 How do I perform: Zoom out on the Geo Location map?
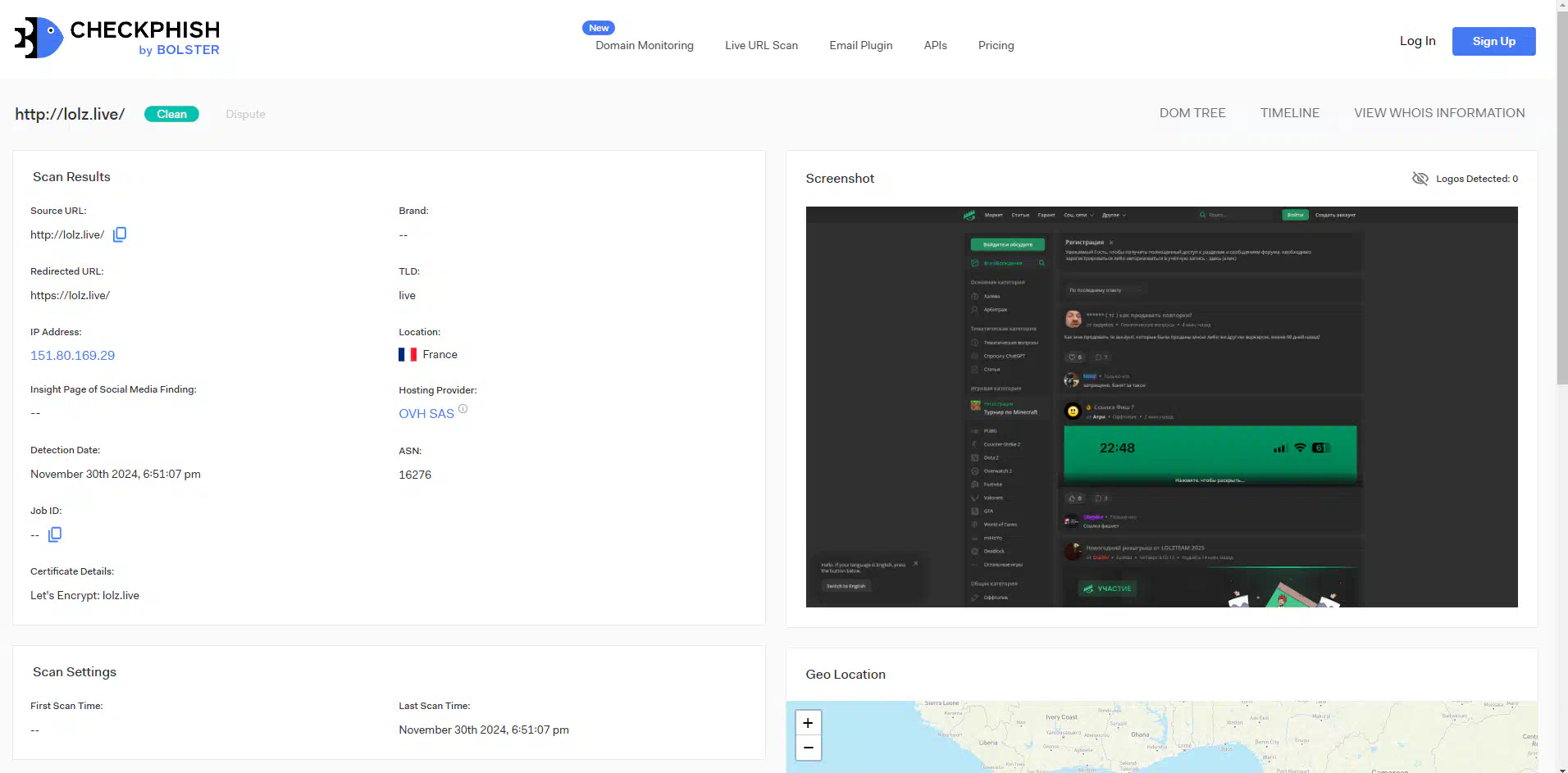click(x=808, y=748)
